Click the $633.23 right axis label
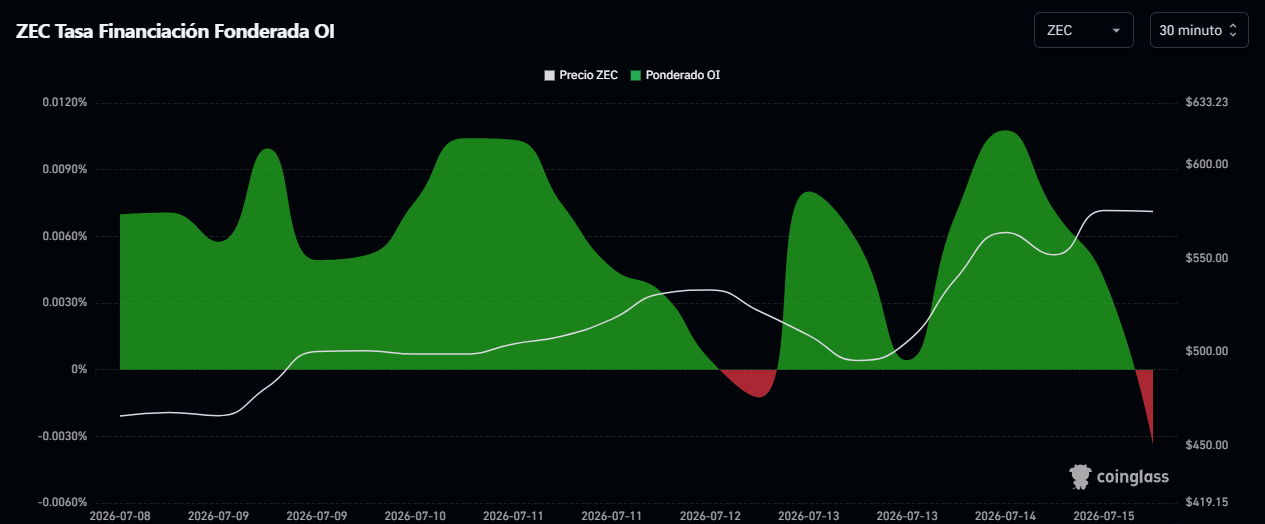1265x524 pixels. point(1206,102)
